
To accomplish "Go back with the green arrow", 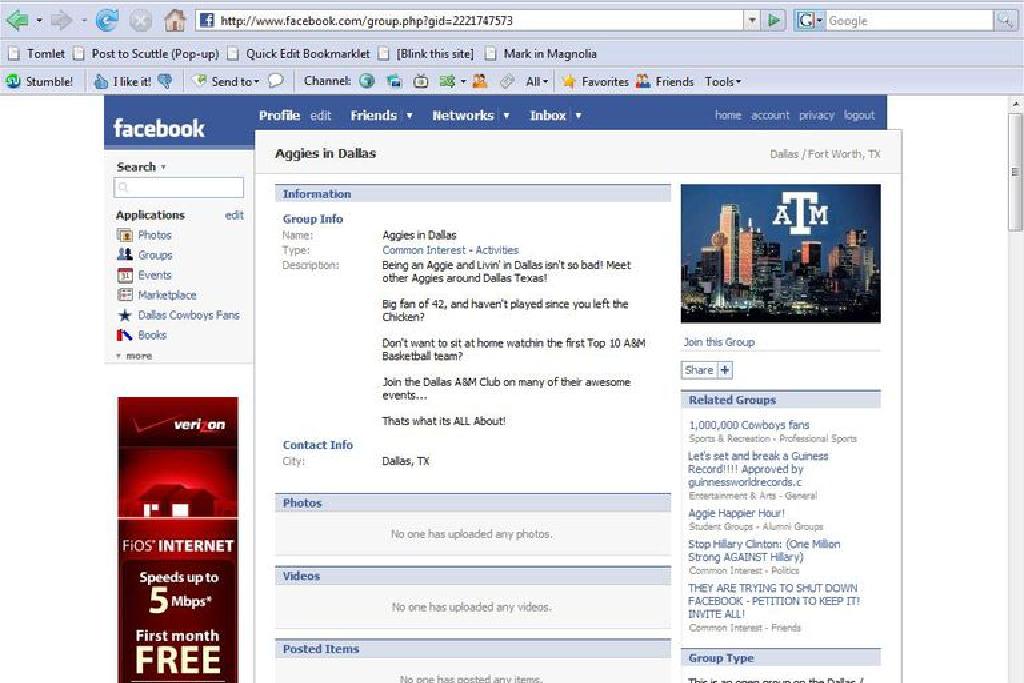I will pyautogui.click(x=17, y=21).
